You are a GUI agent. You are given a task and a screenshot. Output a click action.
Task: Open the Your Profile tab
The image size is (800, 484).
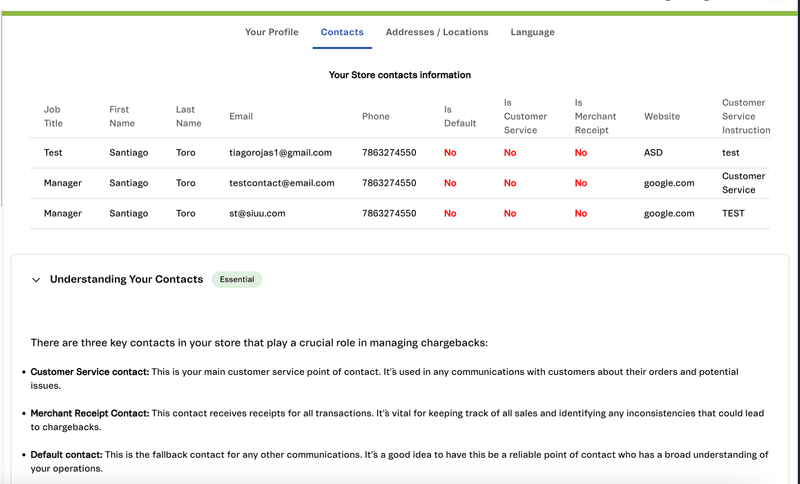(x=271, y=32)
